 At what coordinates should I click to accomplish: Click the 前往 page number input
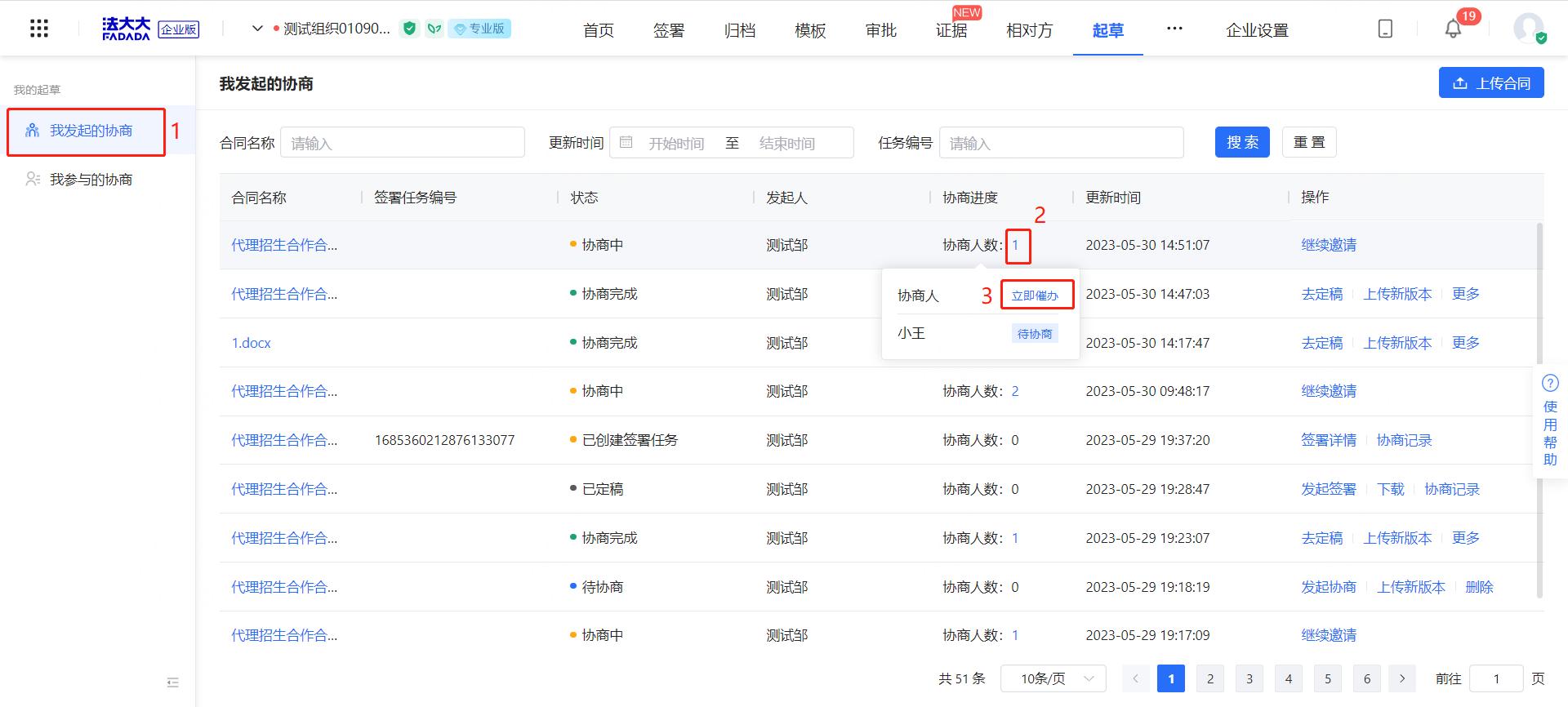tap(1496, 678)
